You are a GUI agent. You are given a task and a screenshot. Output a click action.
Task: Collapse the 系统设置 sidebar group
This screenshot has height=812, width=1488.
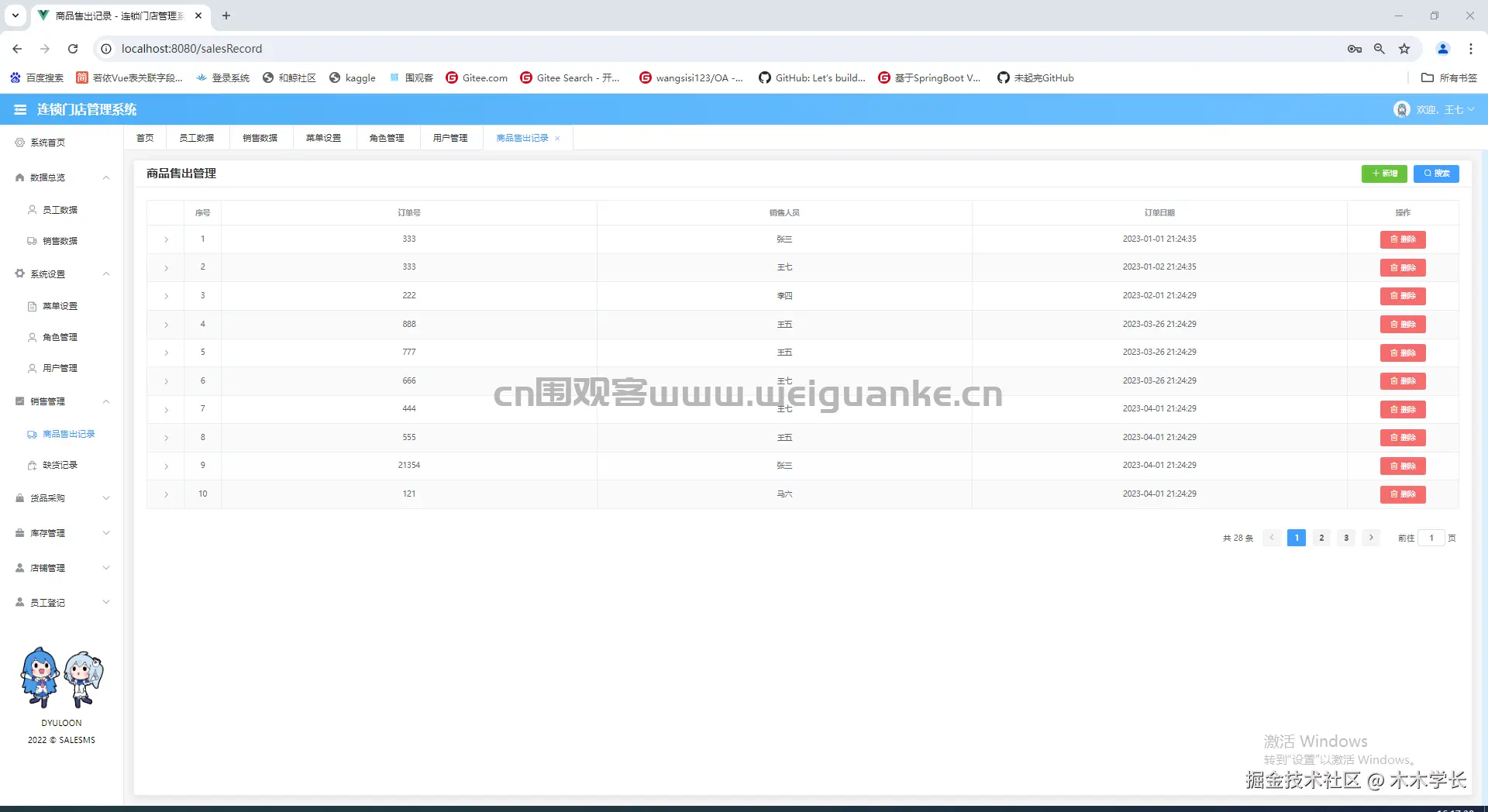click(x=62, y=274)
